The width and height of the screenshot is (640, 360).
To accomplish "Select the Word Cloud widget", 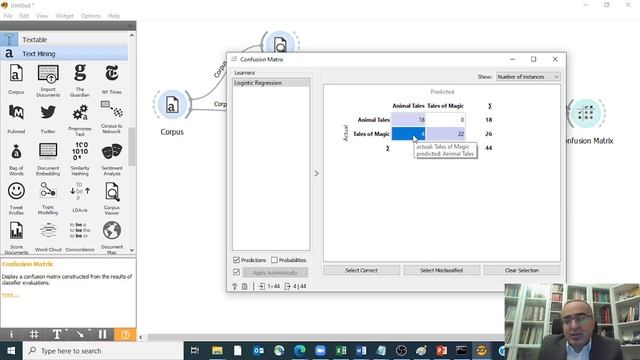I will pos(48,237).
